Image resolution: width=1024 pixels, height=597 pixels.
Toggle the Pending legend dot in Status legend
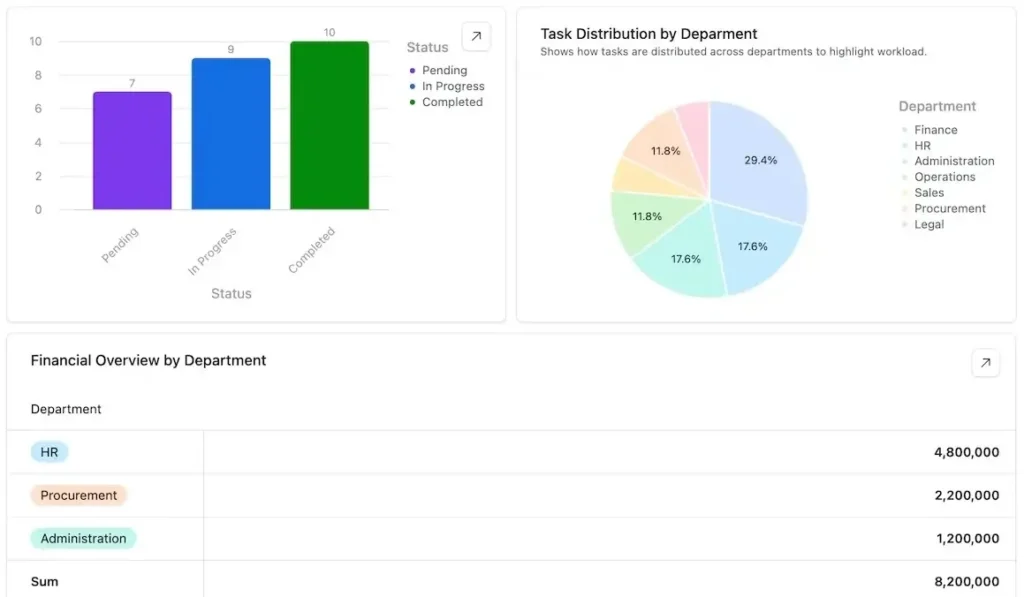412,71
